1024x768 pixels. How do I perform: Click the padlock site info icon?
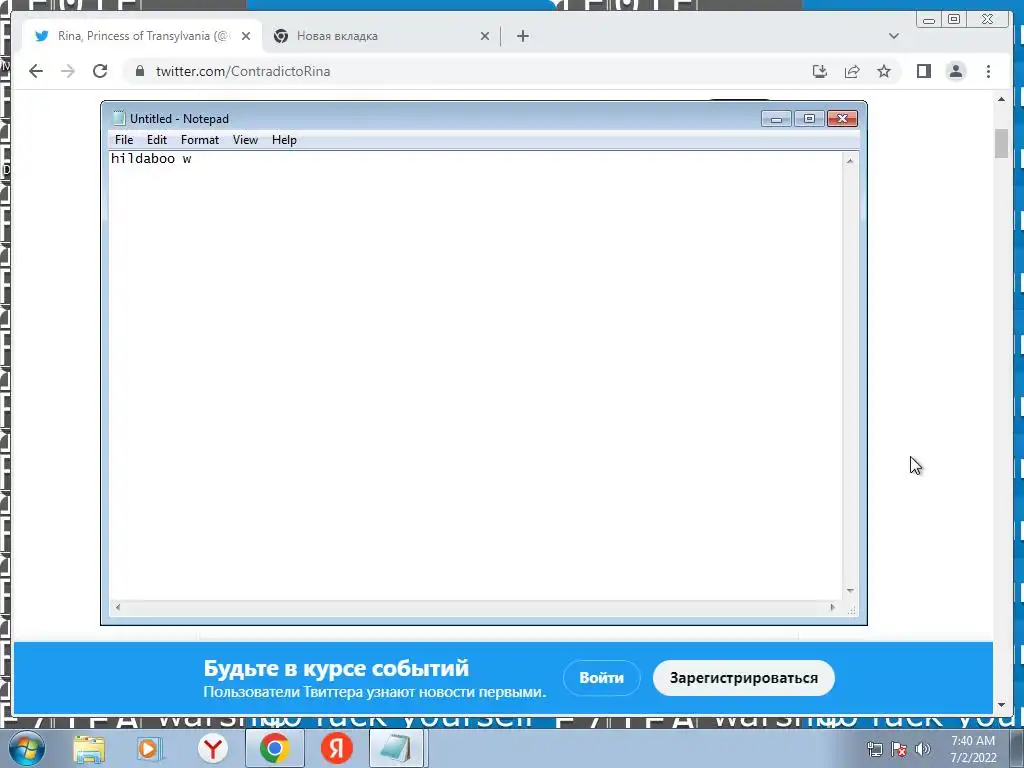140,71
